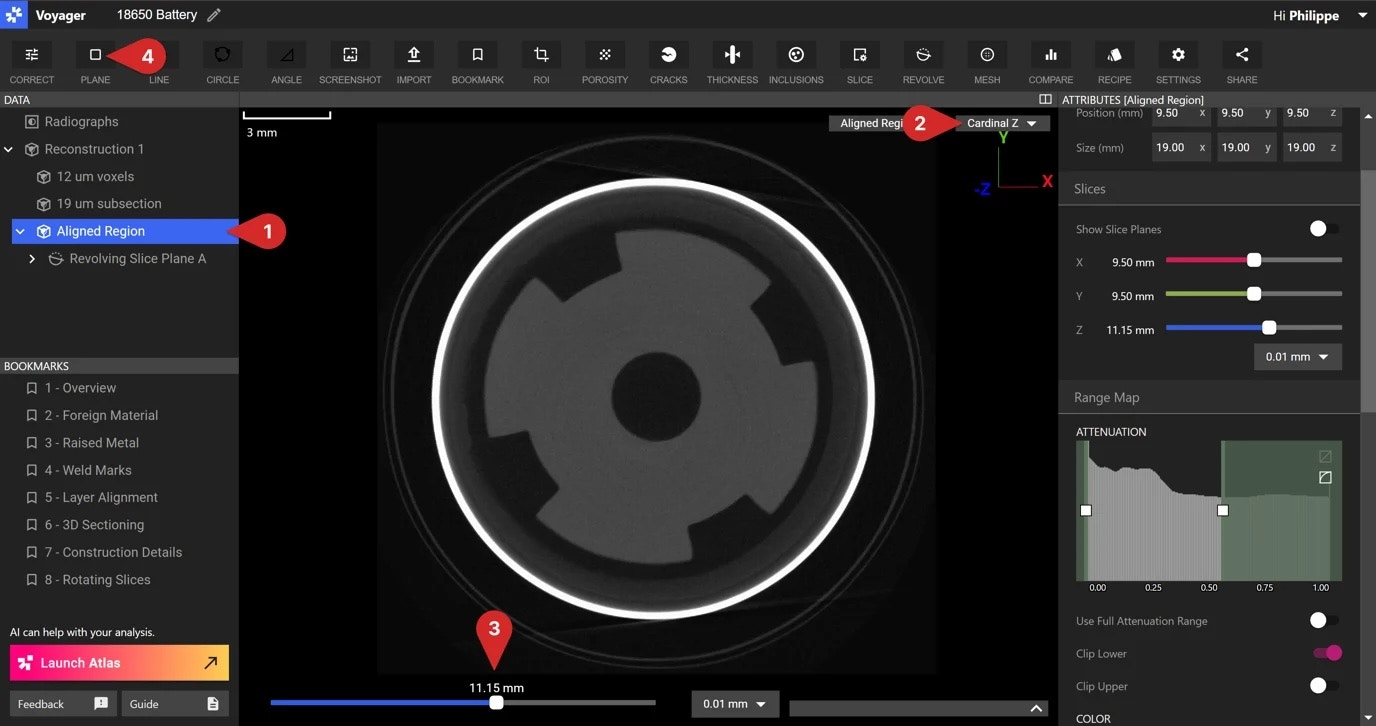This screenshot has width=1376, height=726.
Task: Open the Feedback button
Action: tap(63, 704)
